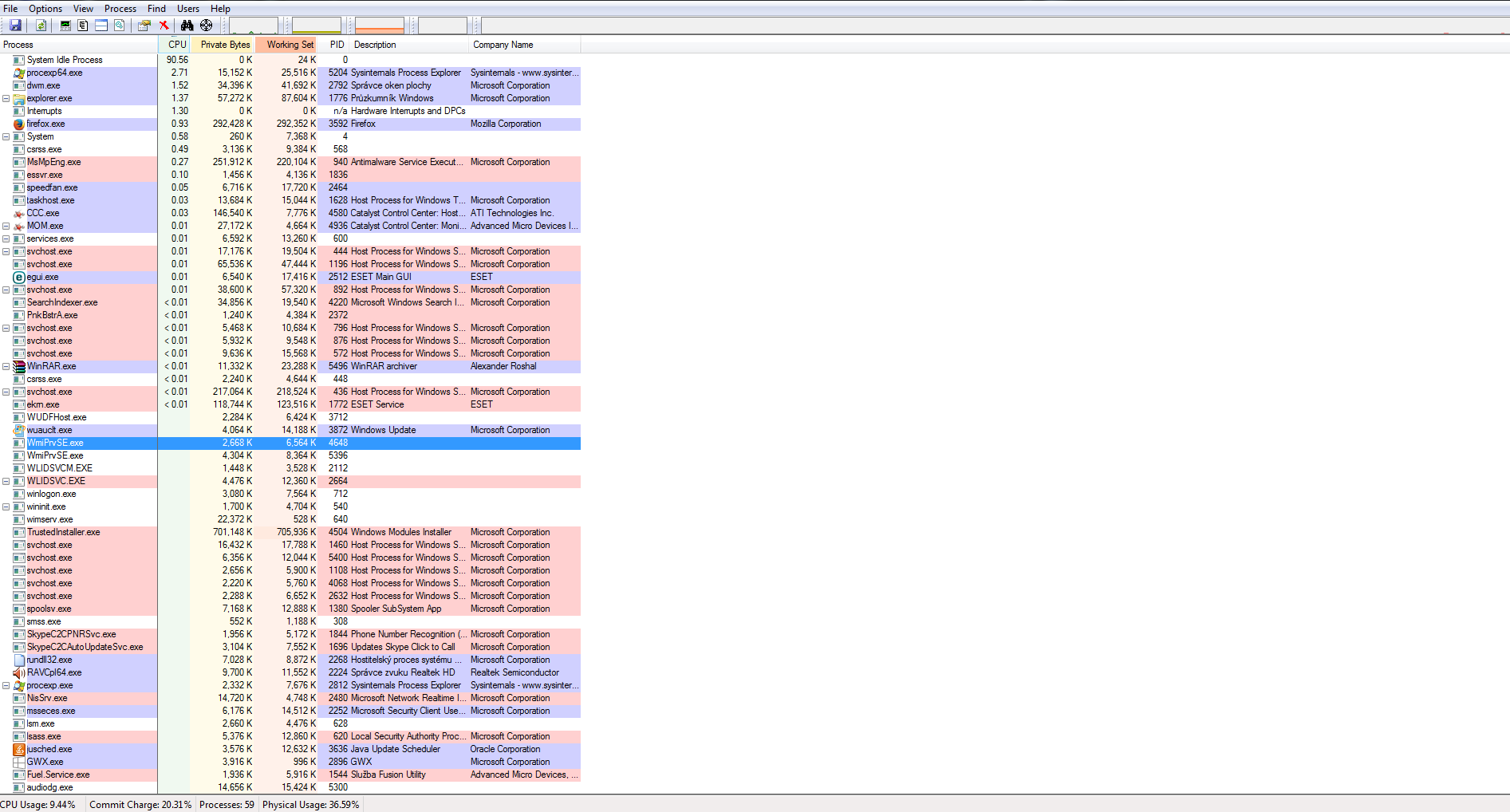This screenshot has width=1510, height=812.
Task: Click the window icon beside dwm.exe
Action: click(19, 85)
